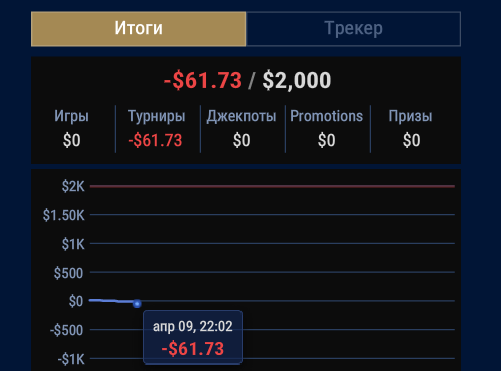Image resolution: width=501 pixels, height=371 pixels.
Task: Select the Призы $0 category
Action: coord(411,128)
